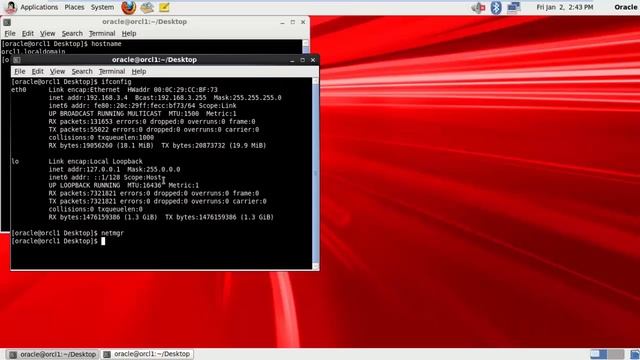This screenshot has width=640, height=360.
Task: Click the volume icon in system tray
Action: click(x=478, y=7)
